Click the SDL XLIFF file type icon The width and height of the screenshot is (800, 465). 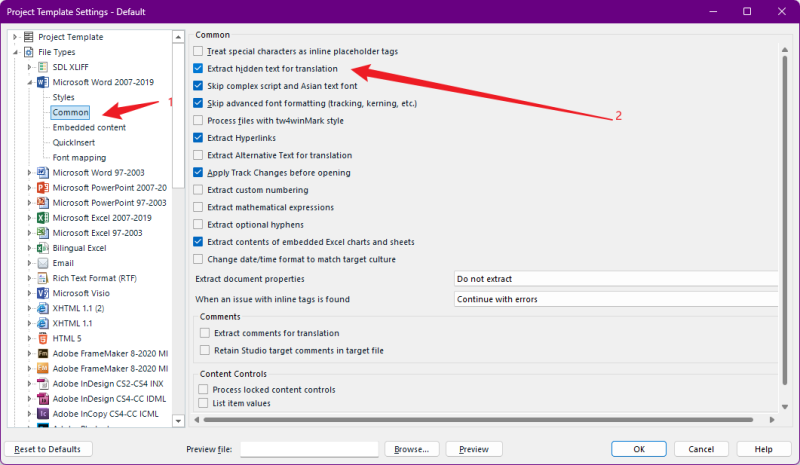click(43, 67)
